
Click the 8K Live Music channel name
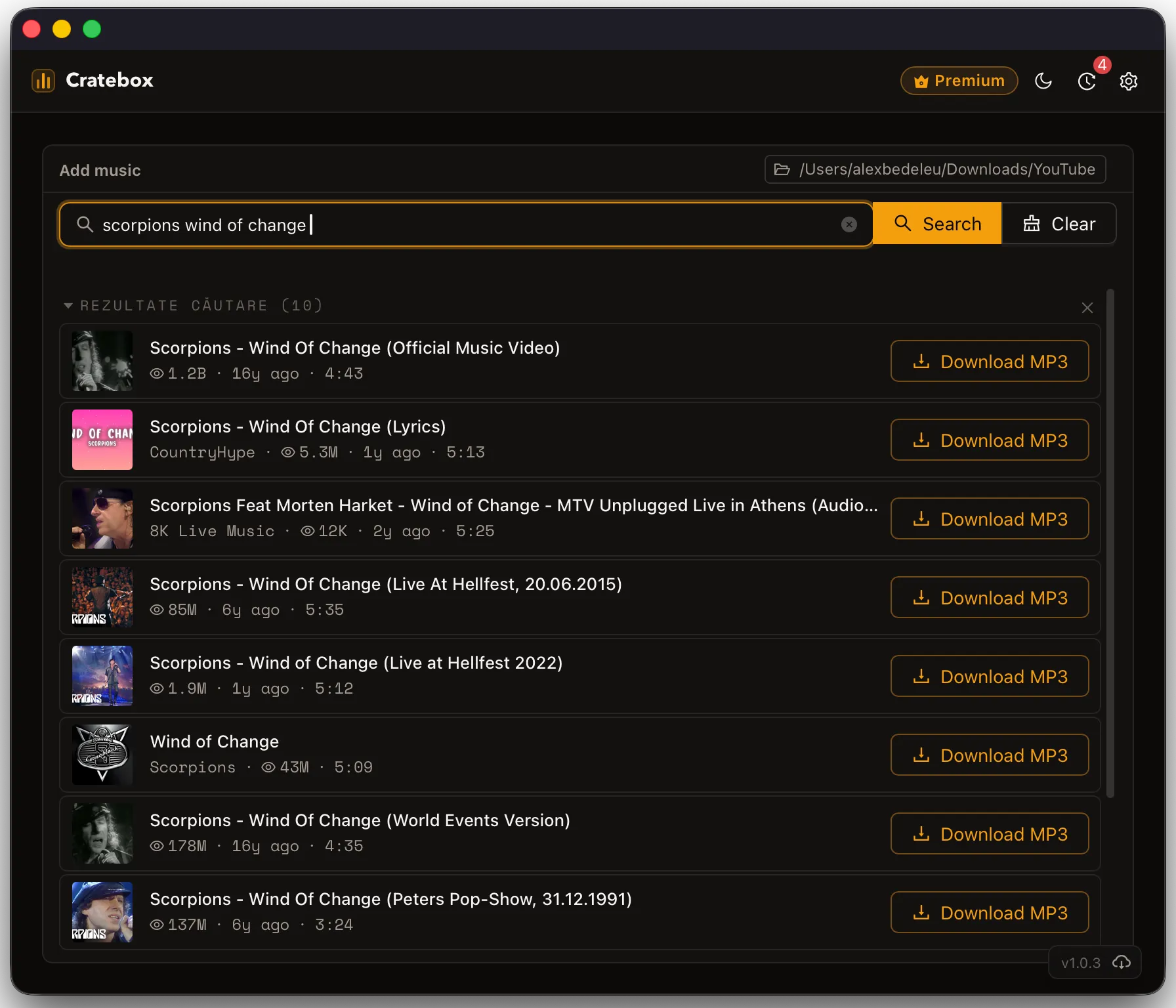(x=212, y=531)
